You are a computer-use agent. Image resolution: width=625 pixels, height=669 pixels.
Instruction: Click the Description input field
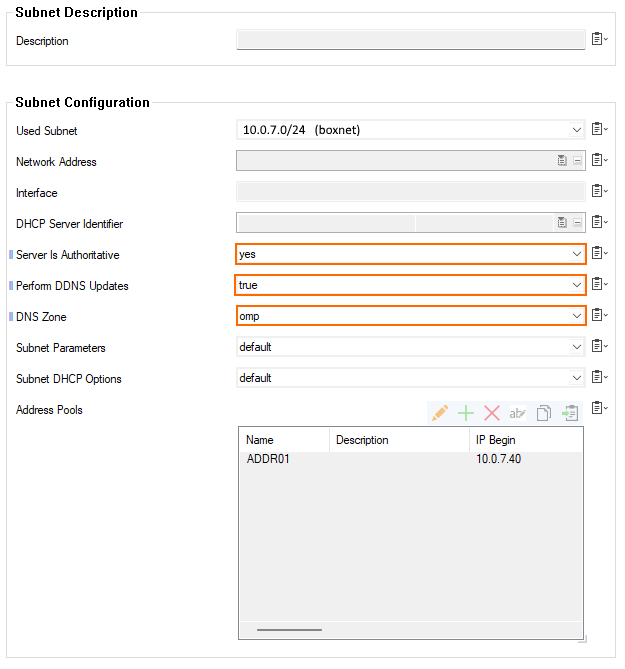[411, 40]
